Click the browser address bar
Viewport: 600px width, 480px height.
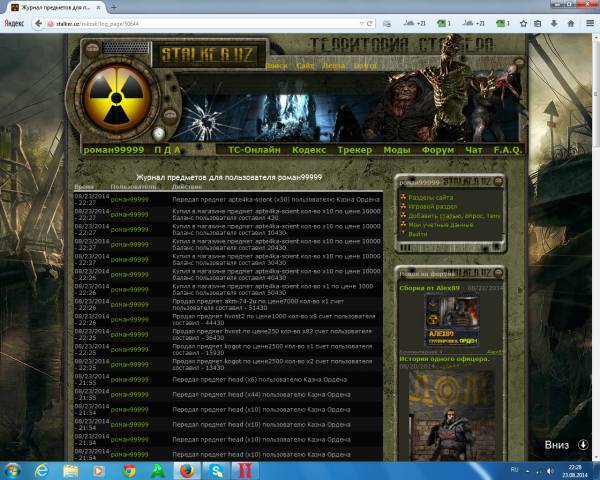pyautogui.click(x=200, y=22)
